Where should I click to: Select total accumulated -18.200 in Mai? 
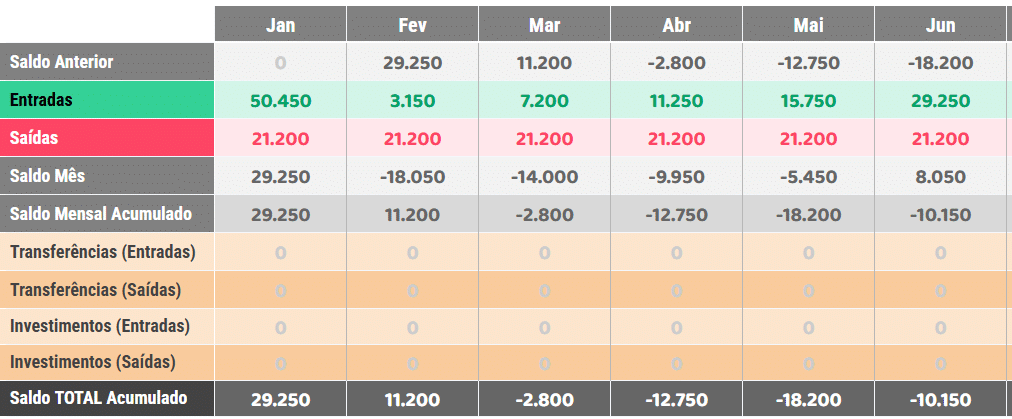tap(809, 400)
